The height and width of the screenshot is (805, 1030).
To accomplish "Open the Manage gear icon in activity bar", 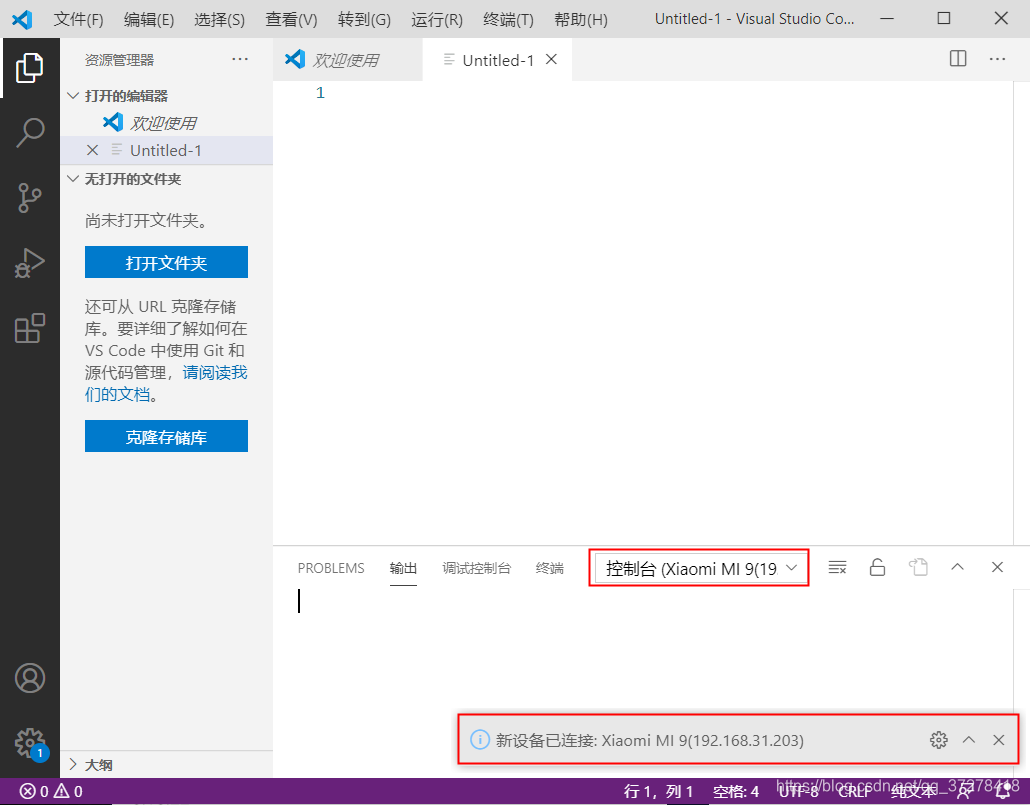I will point(30,743).
